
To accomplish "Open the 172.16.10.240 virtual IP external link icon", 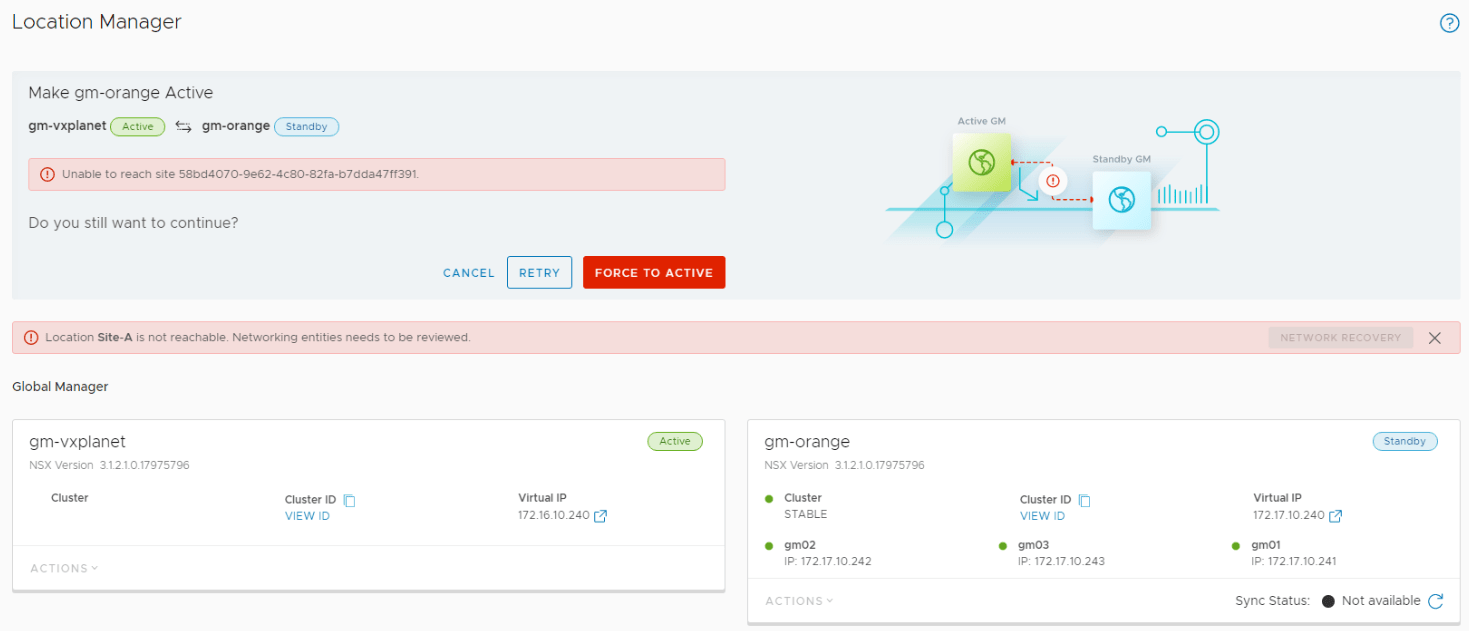I will click(x=600, y=516).
